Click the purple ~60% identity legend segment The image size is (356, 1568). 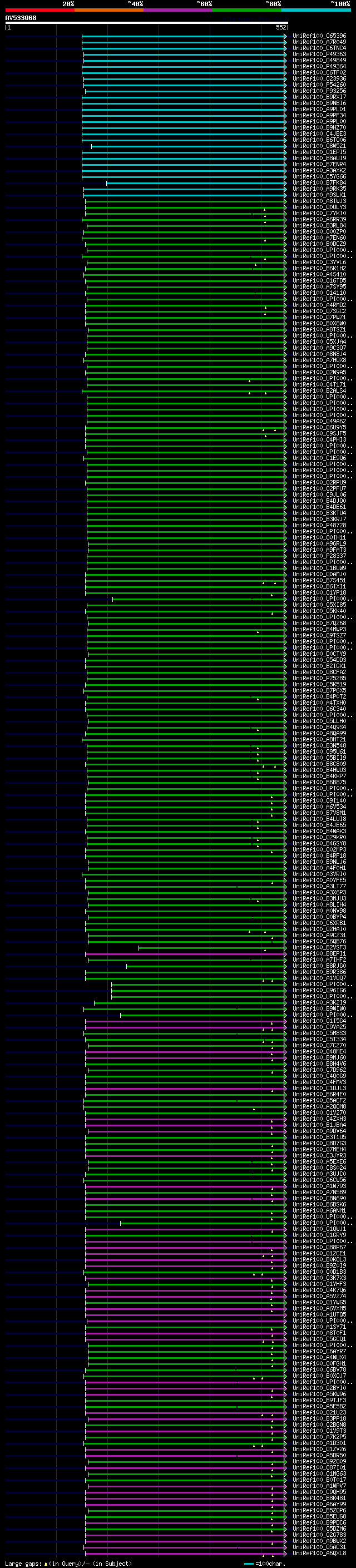point(177,10)
